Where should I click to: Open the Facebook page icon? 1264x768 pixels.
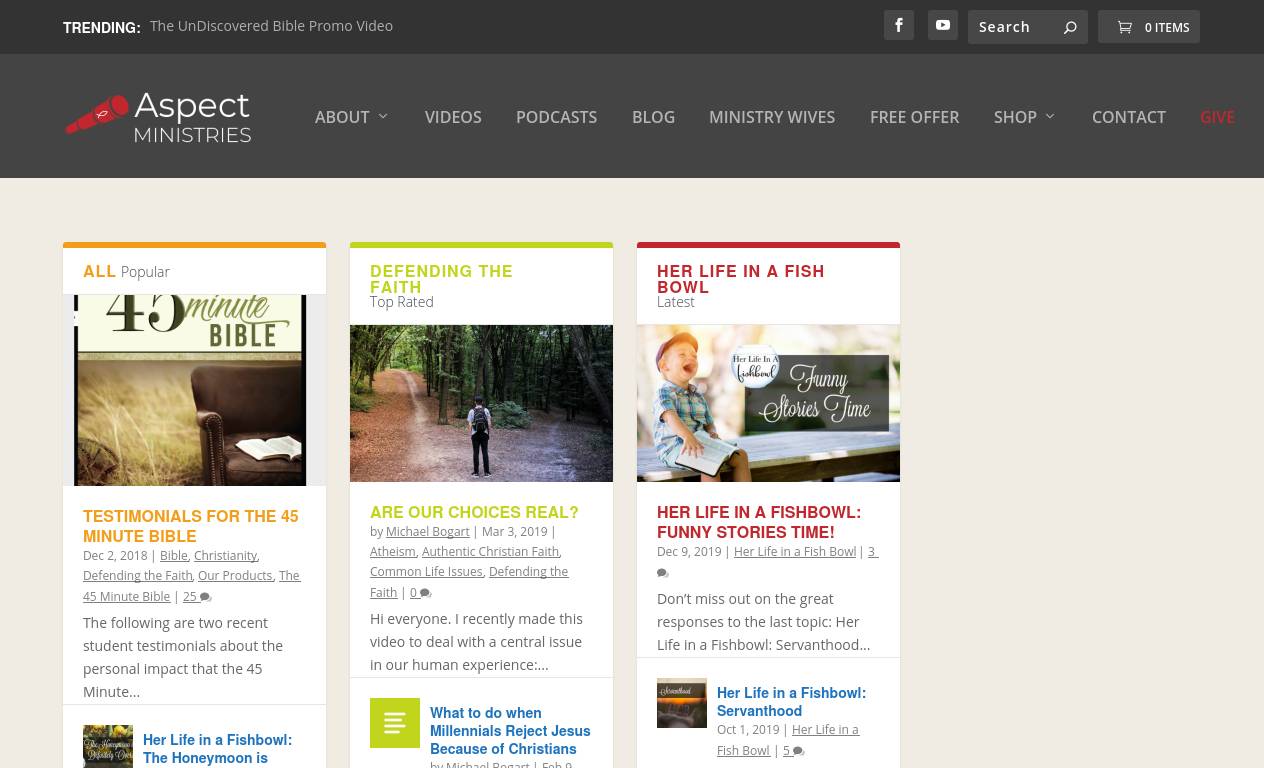click(898, 26)
